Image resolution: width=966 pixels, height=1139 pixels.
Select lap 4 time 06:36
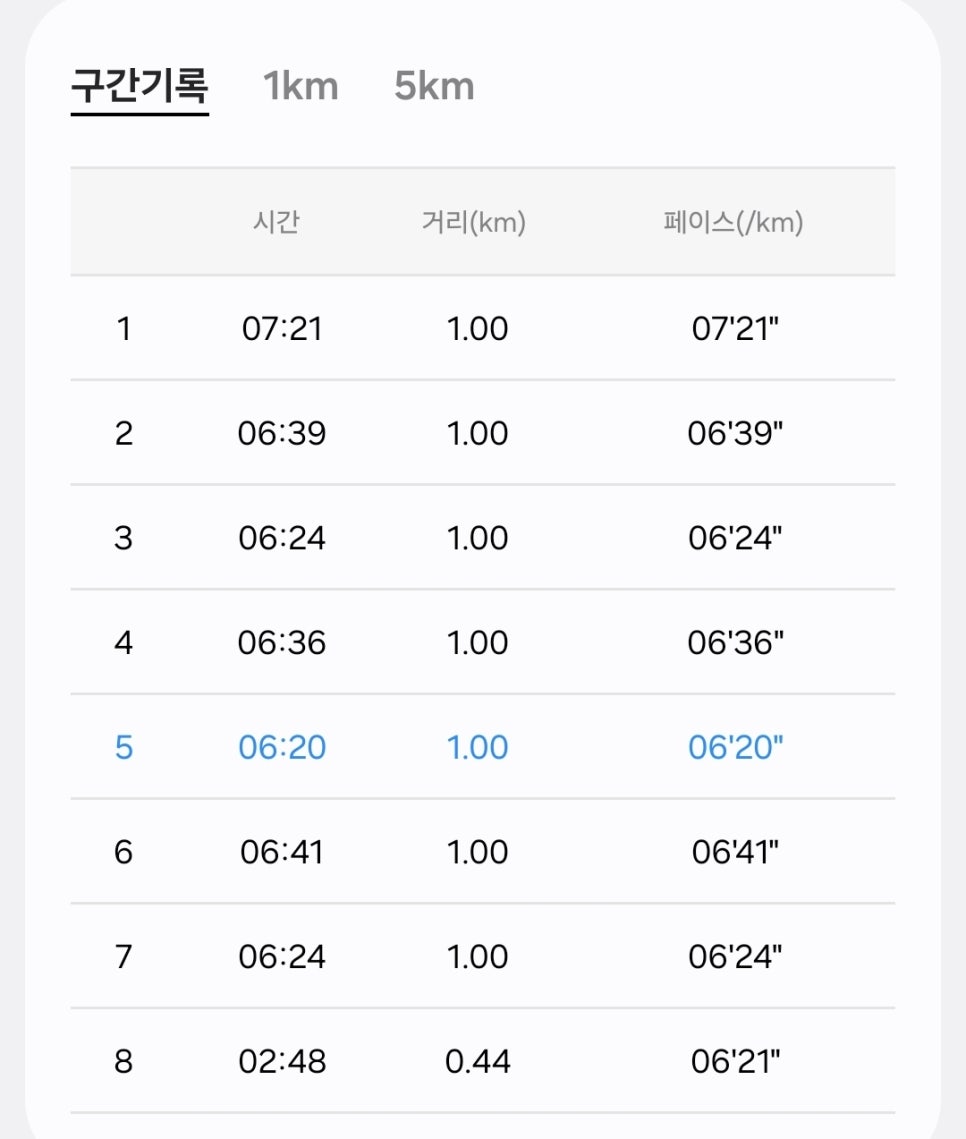pyautogui.click(x=282, y=642)
